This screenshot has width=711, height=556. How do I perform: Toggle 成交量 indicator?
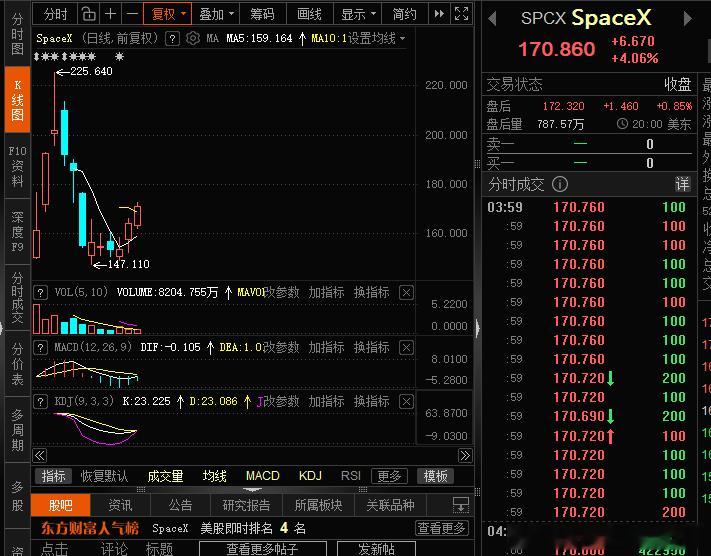pos(165,476)
